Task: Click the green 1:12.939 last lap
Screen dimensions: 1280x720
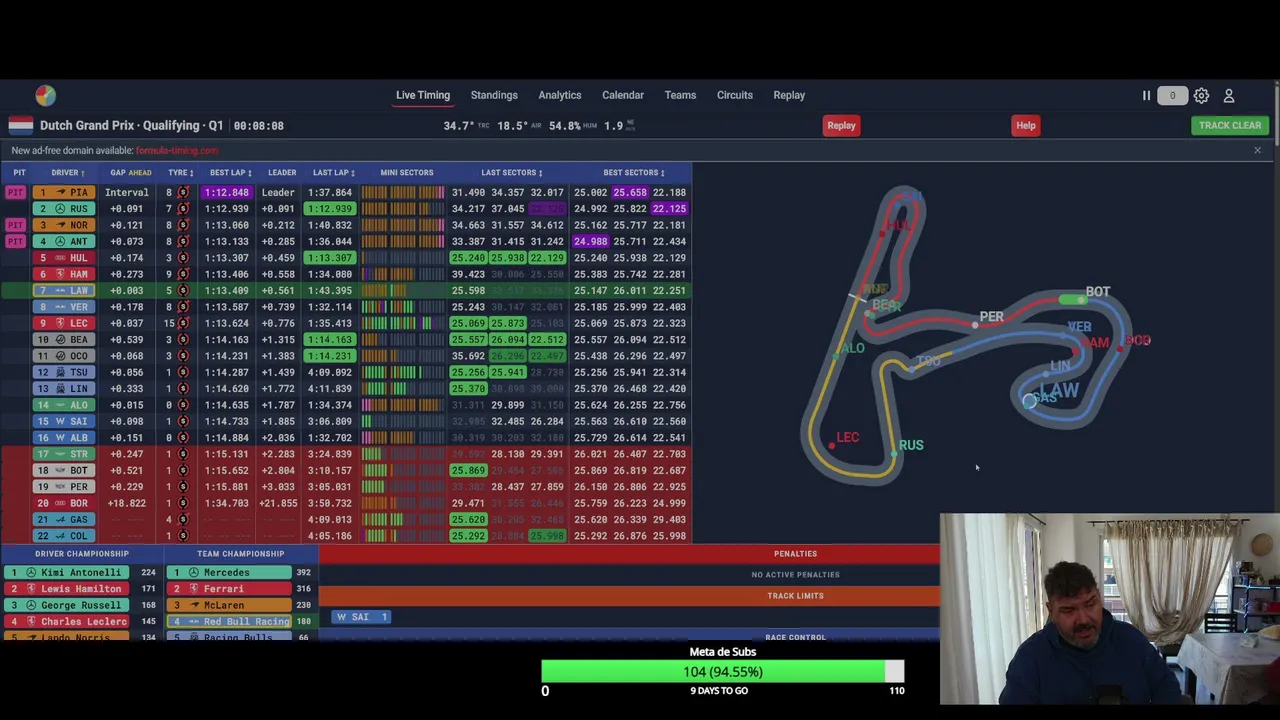Action: [330, 208]
